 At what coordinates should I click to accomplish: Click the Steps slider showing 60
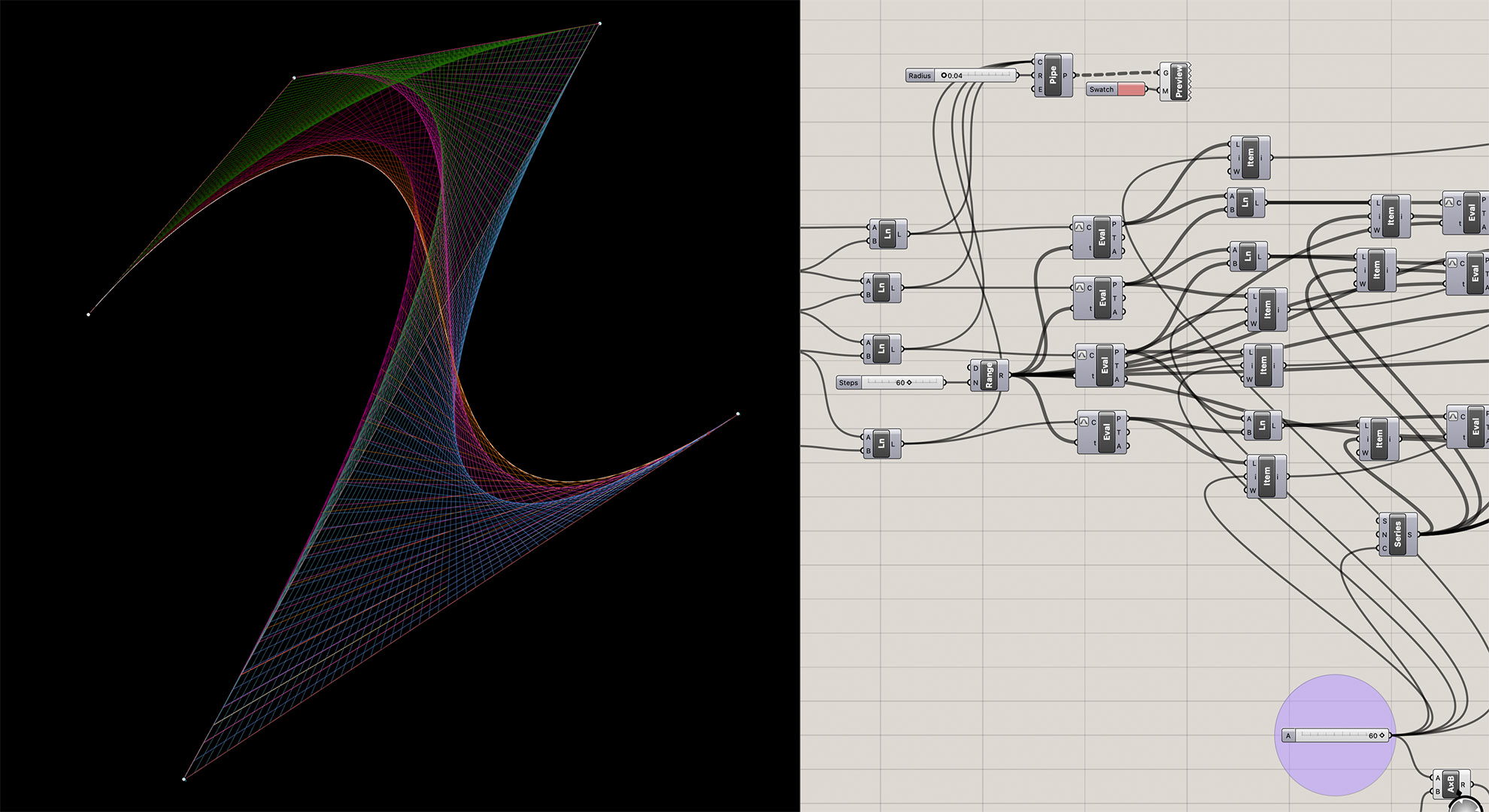tap(902, 382)
